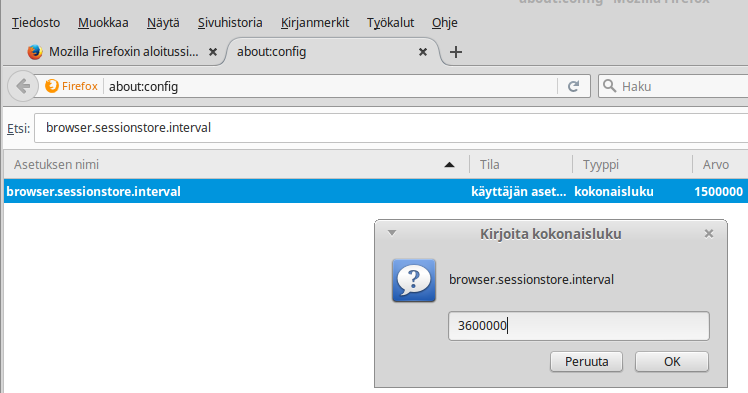The height and width of the screenshot is (393, 748).
Task: Click the about:config address bar text
Action: [x=144, y=87]
